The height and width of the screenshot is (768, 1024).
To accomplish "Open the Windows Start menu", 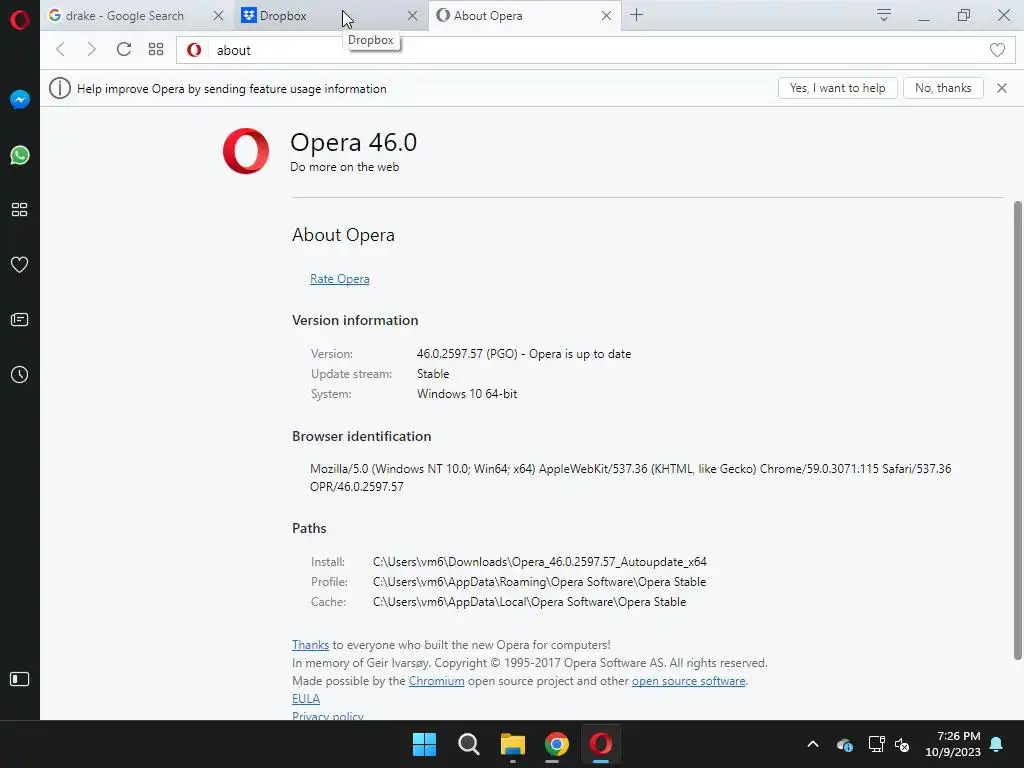I will click(x=424, y=744).
